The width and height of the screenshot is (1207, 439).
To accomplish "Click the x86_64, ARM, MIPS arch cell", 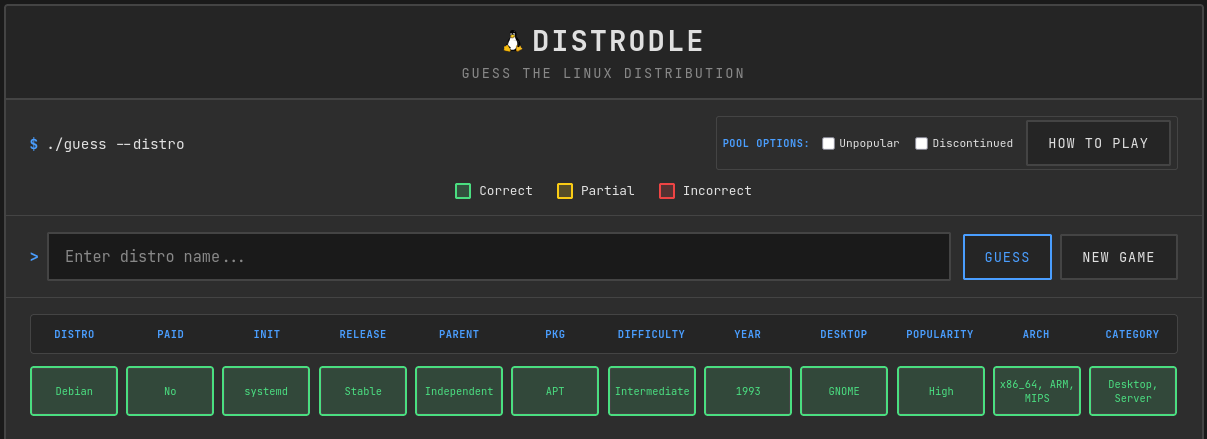I will coord(1036,391).
